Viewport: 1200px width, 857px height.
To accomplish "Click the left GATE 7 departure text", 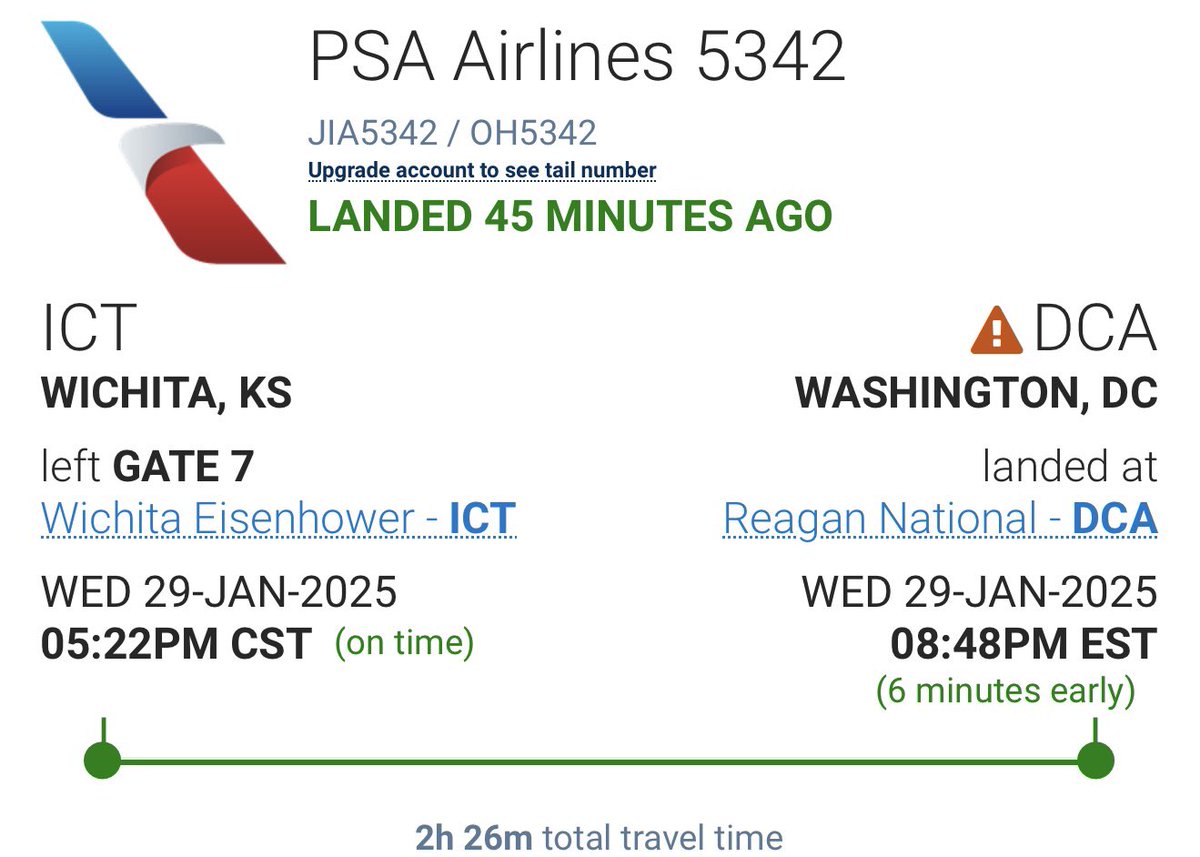I will pos(148,466).
